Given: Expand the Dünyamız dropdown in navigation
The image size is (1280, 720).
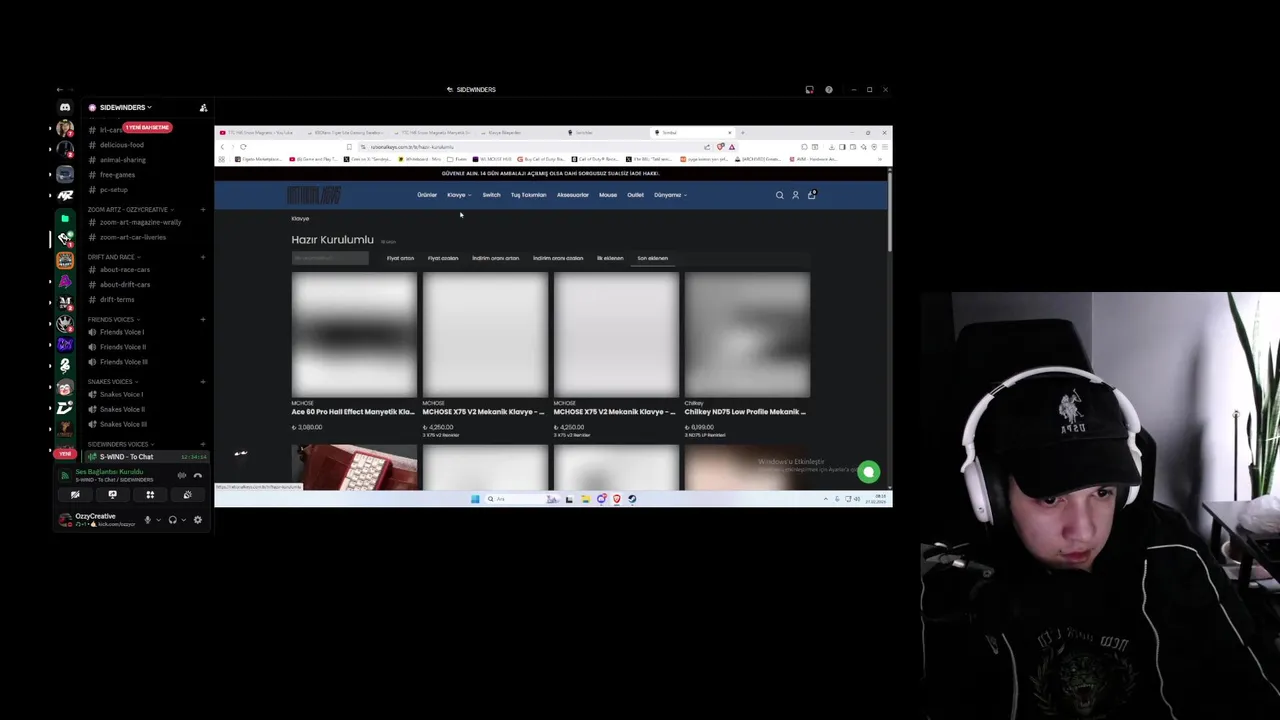Looking at the screenshot, I should pyautogui.click(x=670, y=195).
